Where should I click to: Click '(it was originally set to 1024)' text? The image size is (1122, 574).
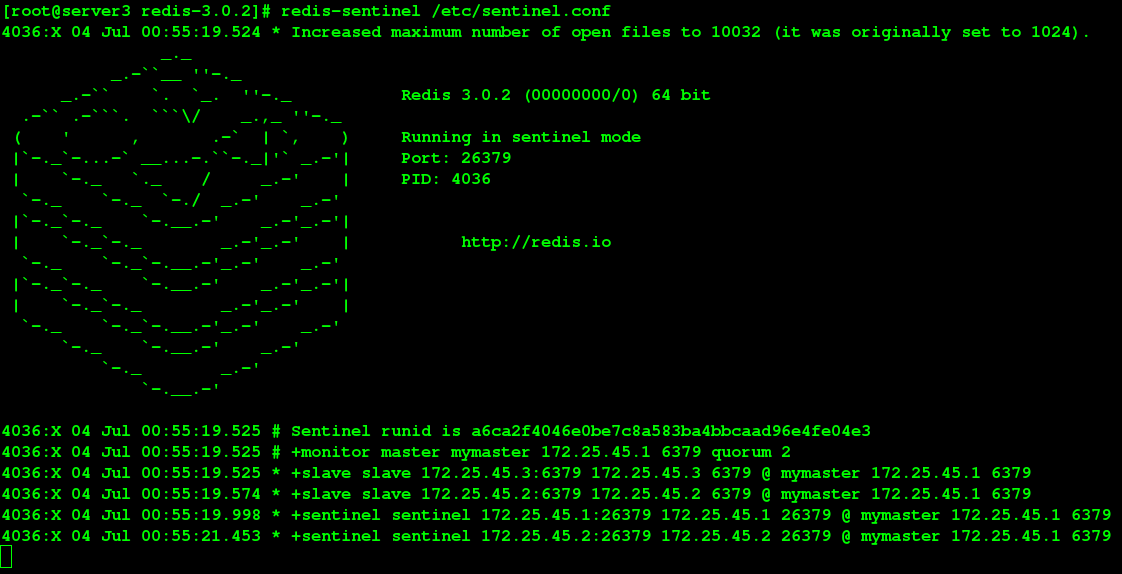point(932,32)
